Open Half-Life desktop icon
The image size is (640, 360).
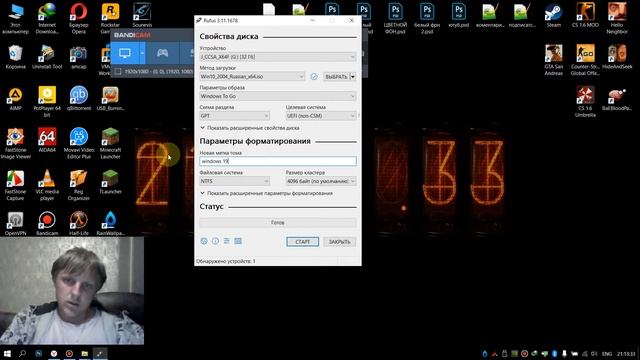78,224
